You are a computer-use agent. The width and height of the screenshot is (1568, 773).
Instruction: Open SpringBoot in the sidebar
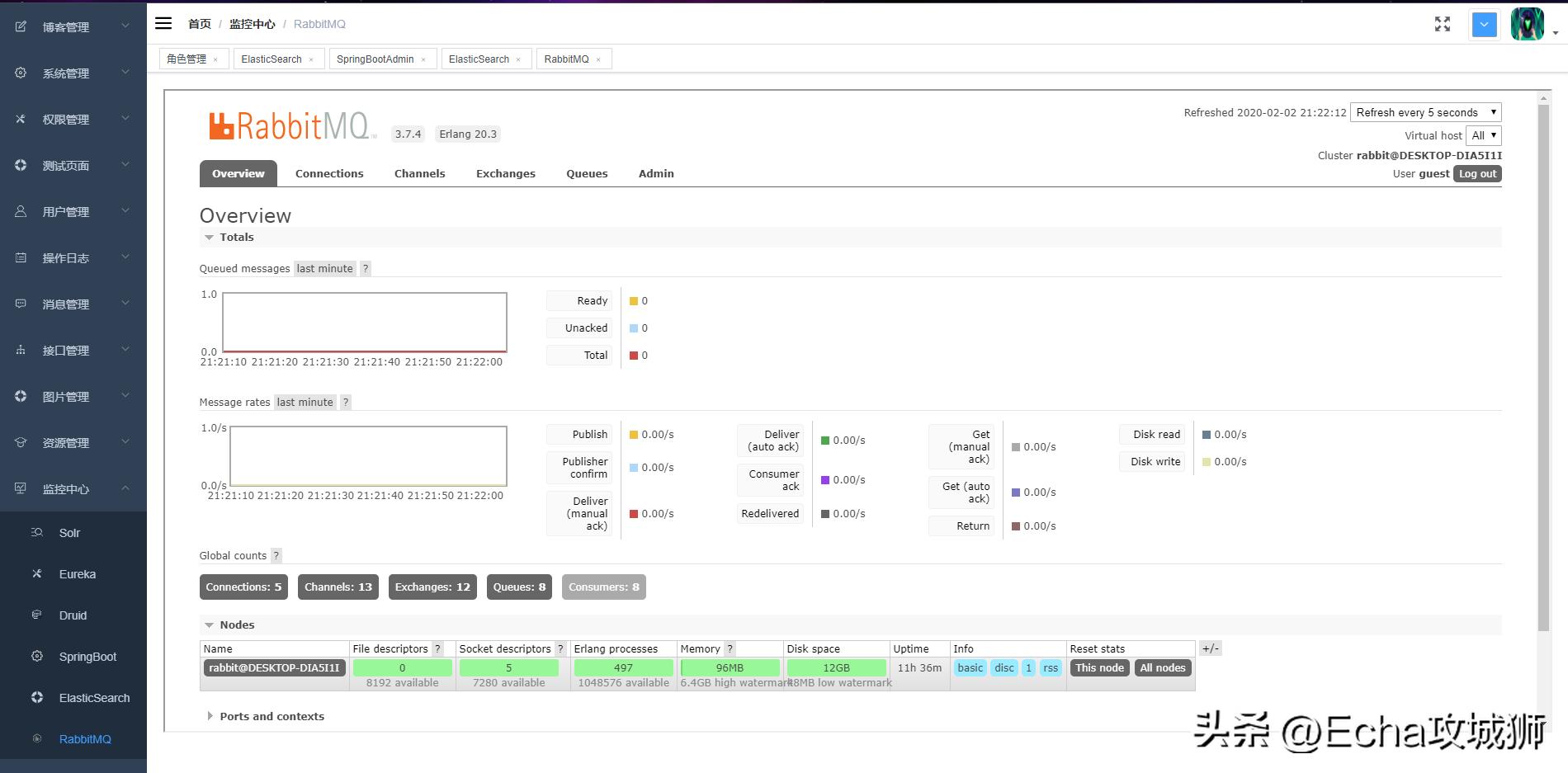tap(87, 657)
